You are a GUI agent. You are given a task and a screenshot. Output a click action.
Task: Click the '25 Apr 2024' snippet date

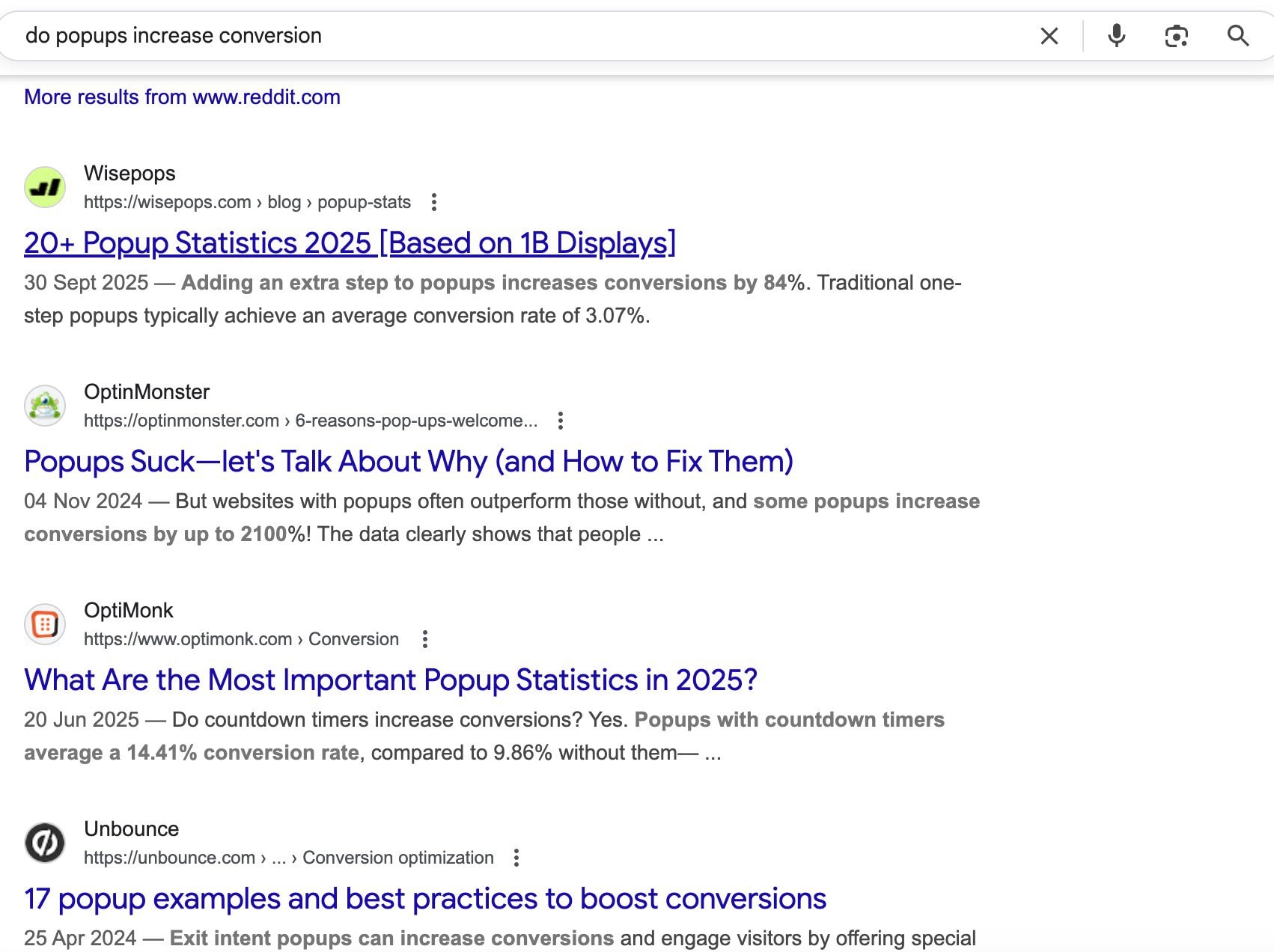(80, 939)
